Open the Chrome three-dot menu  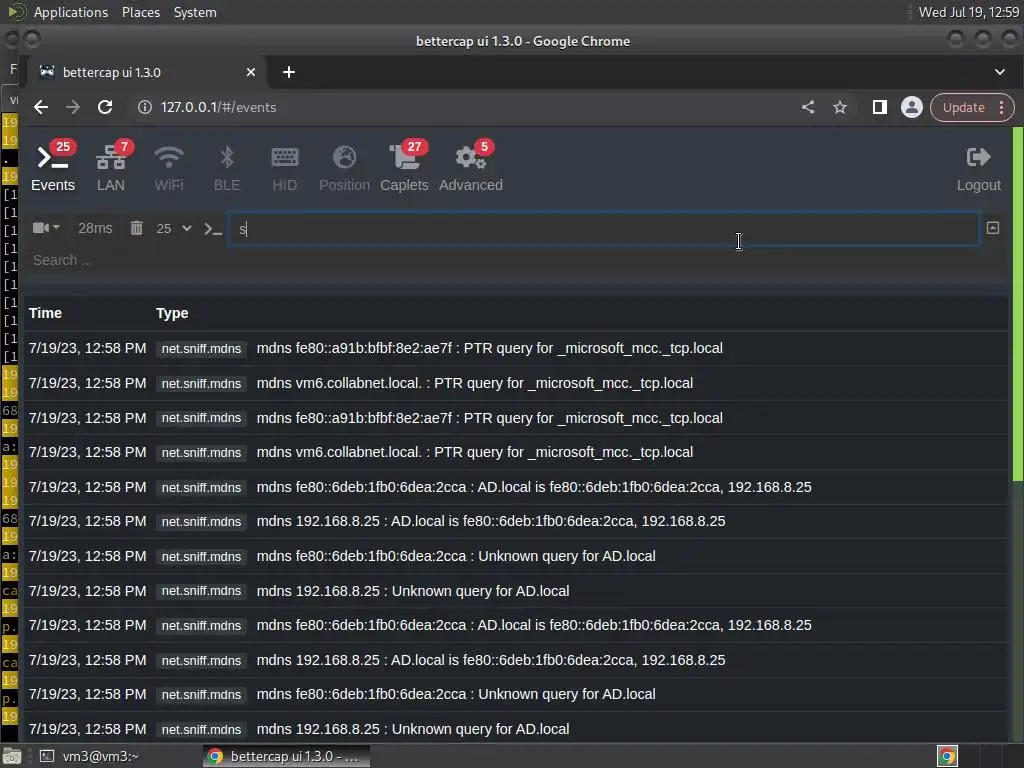pos(1002,107)
